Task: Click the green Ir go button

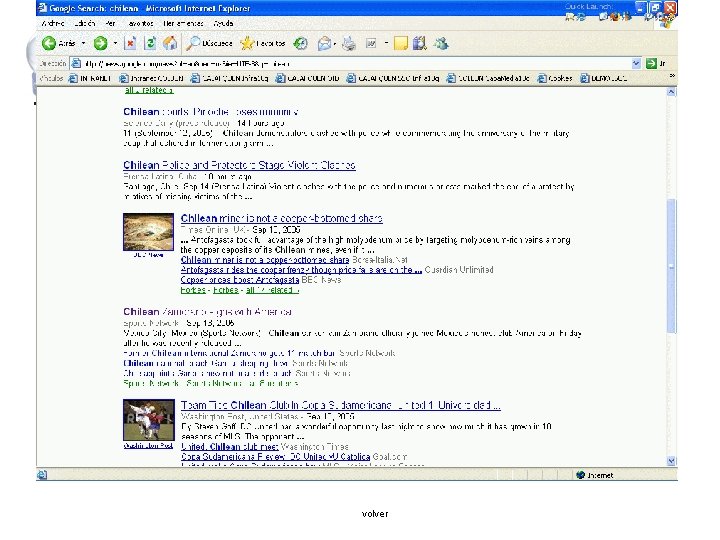Action: pos(656,63)
